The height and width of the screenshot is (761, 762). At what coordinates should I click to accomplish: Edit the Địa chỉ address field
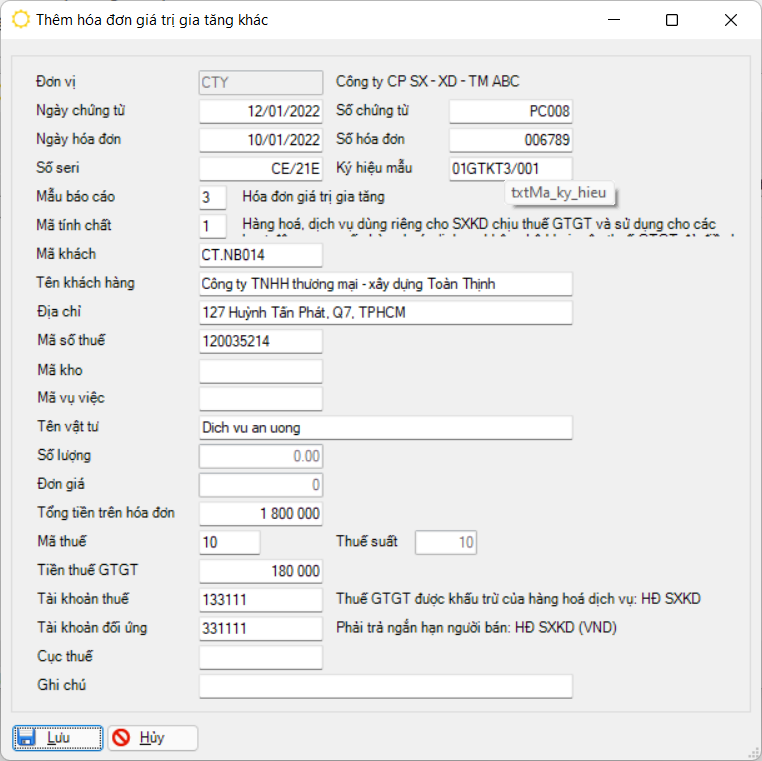tap(385, 313)
